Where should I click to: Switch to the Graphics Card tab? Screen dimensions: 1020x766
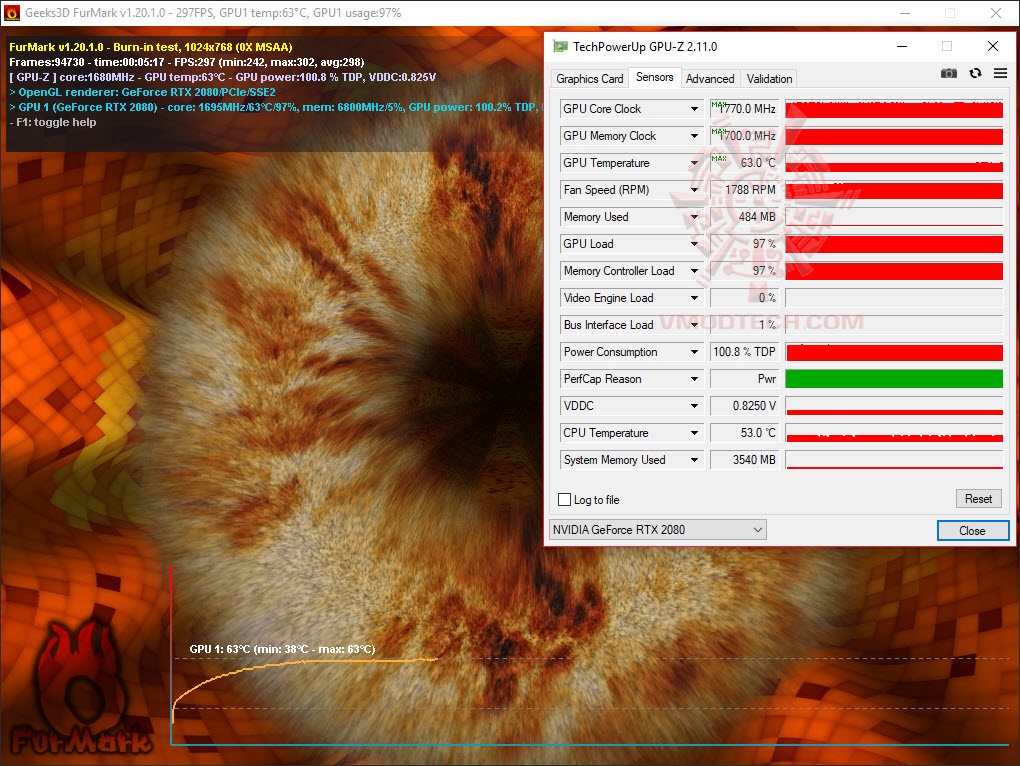[589, 79]
